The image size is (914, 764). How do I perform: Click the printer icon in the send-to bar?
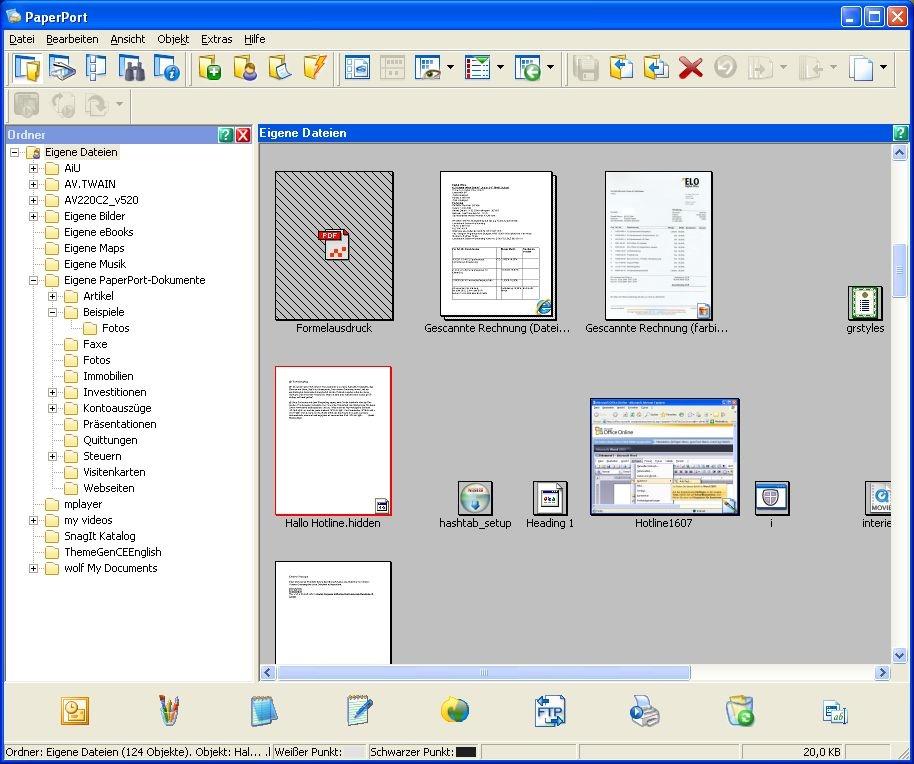(x=644, y=711)
